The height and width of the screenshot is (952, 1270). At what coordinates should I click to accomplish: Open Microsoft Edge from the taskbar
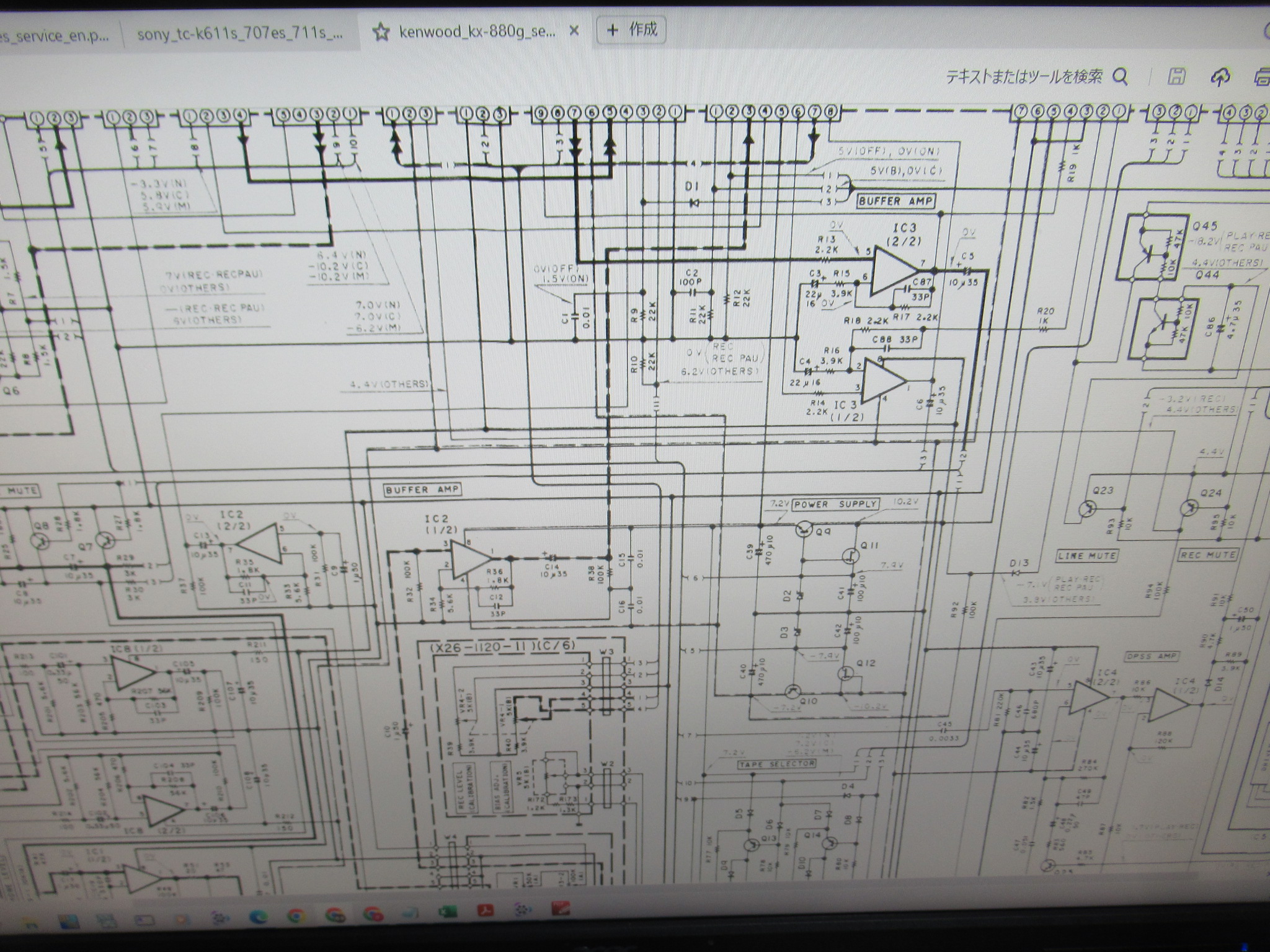pyautogui.click(x=259, y=917)
